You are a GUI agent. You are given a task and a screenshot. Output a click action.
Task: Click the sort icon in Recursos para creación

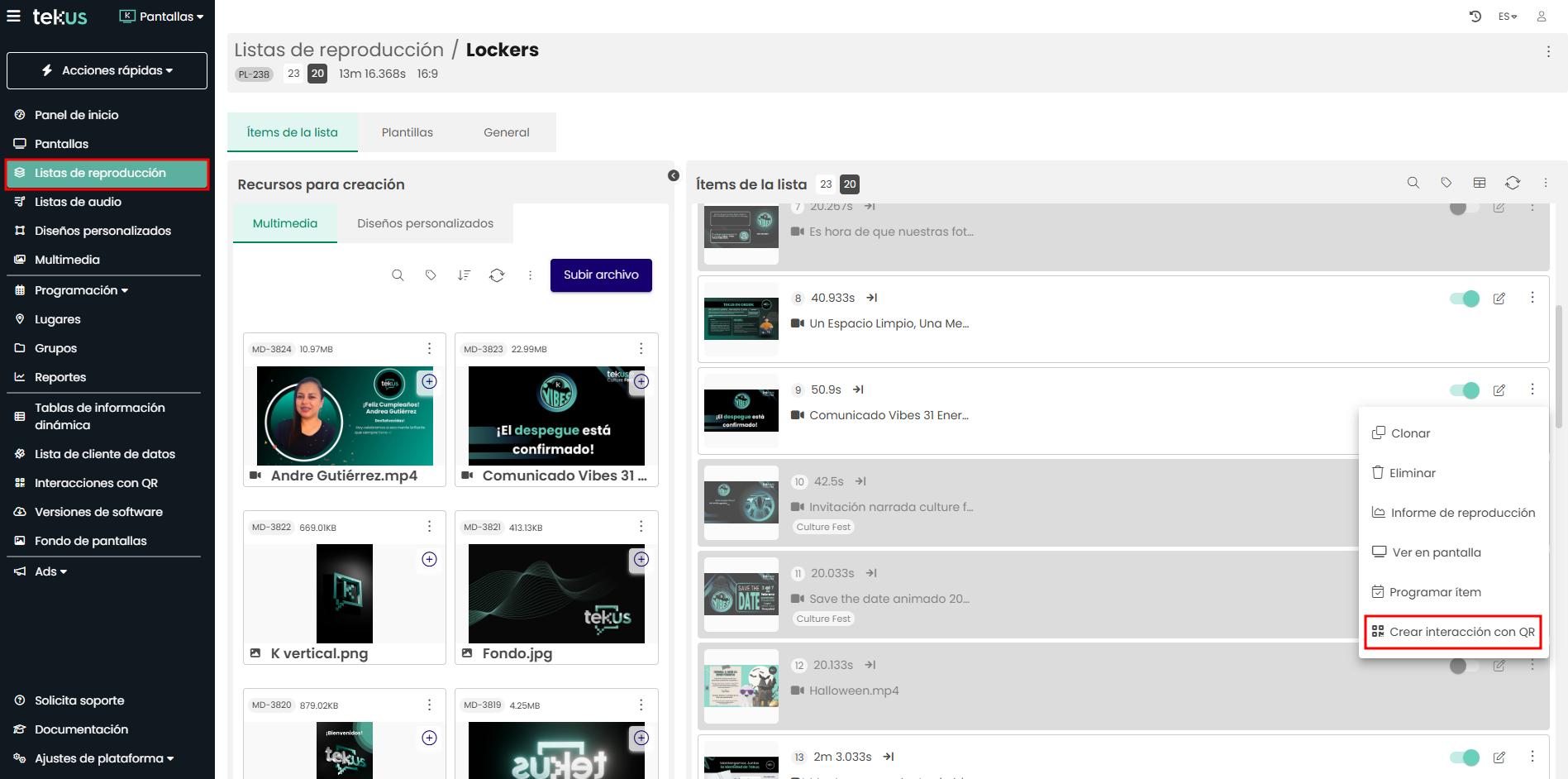[464, 275]
